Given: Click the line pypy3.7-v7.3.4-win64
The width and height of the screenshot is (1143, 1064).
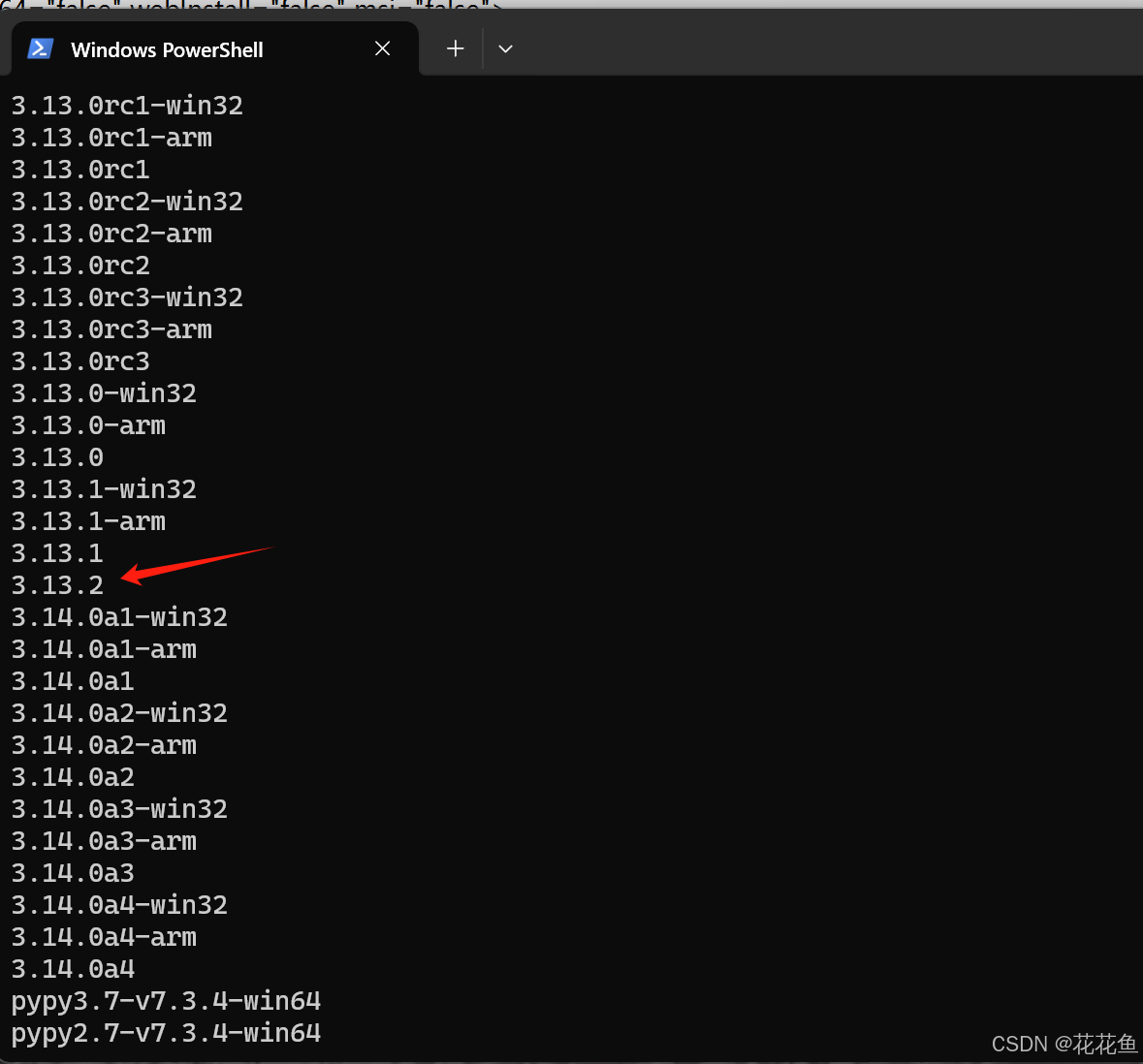Looking at the screenshot, I should pos(166,1002).
